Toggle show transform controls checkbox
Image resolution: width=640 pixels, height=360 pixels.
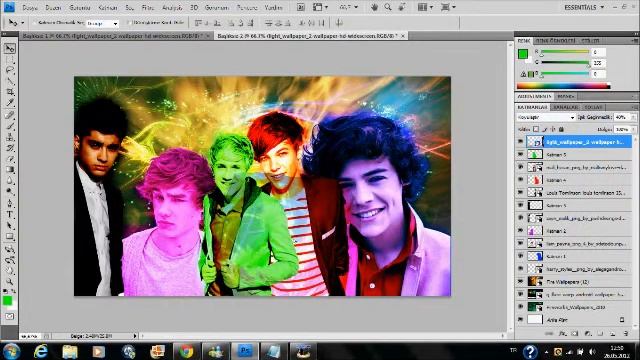pyautogui.click(x=129, y=23)
